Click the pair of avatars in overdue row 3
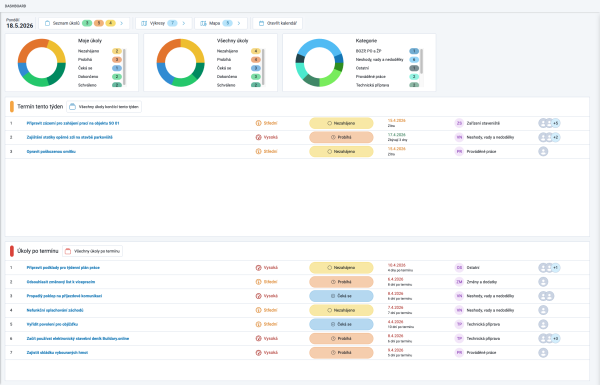The image size is (600, 385). (x=546, y=296)
